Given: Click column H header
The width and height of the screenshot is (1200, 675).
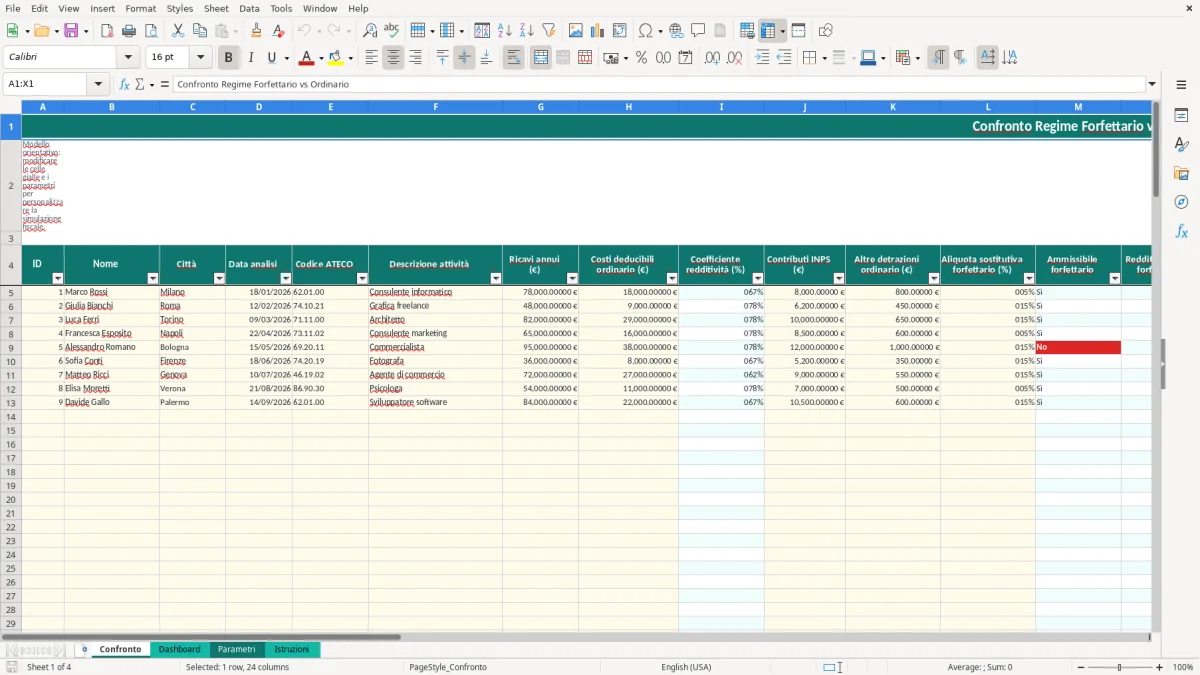Looking at the screenshot, I should point(628,106).
